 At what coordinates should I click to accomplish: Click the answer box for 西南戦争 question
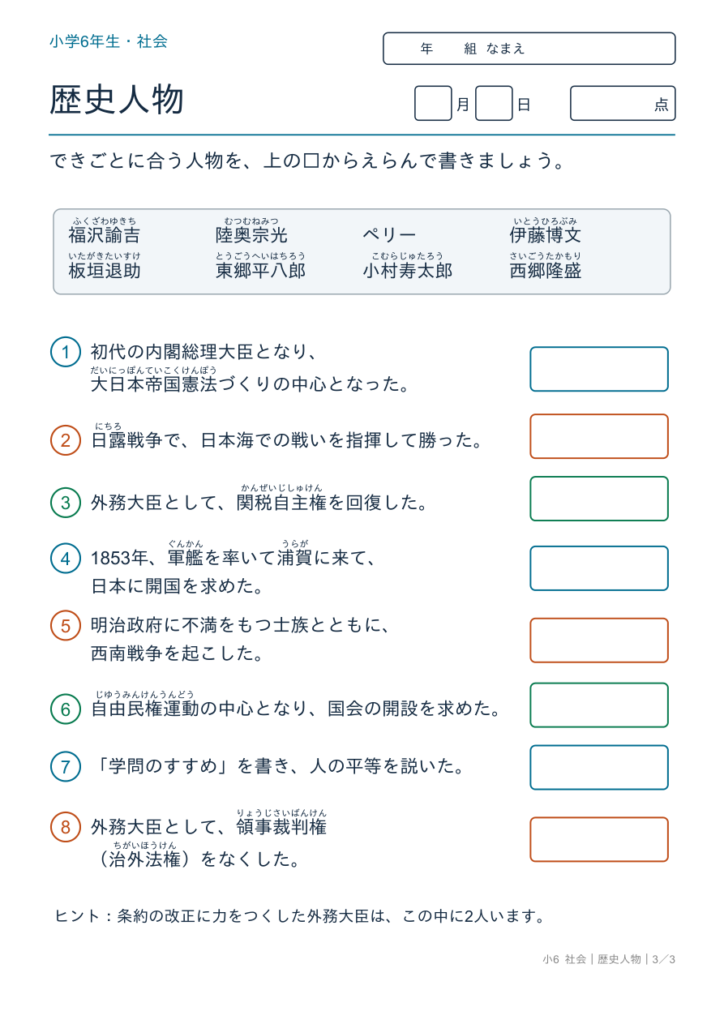[599, 640]
